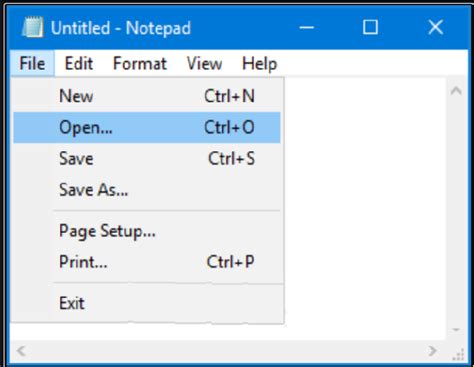Click the Notepad icon in title bar

click(33, 27)
